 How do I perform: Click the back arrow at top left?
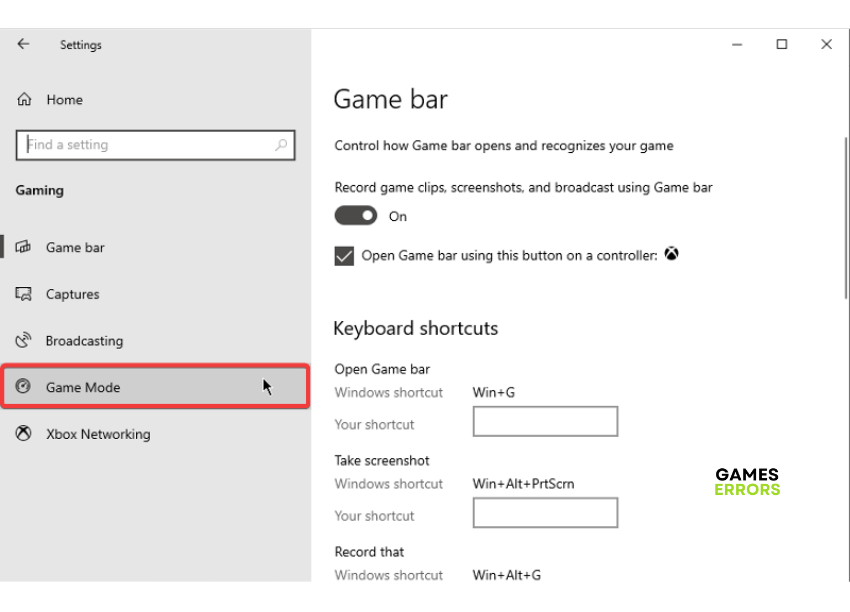coord(22,44)
